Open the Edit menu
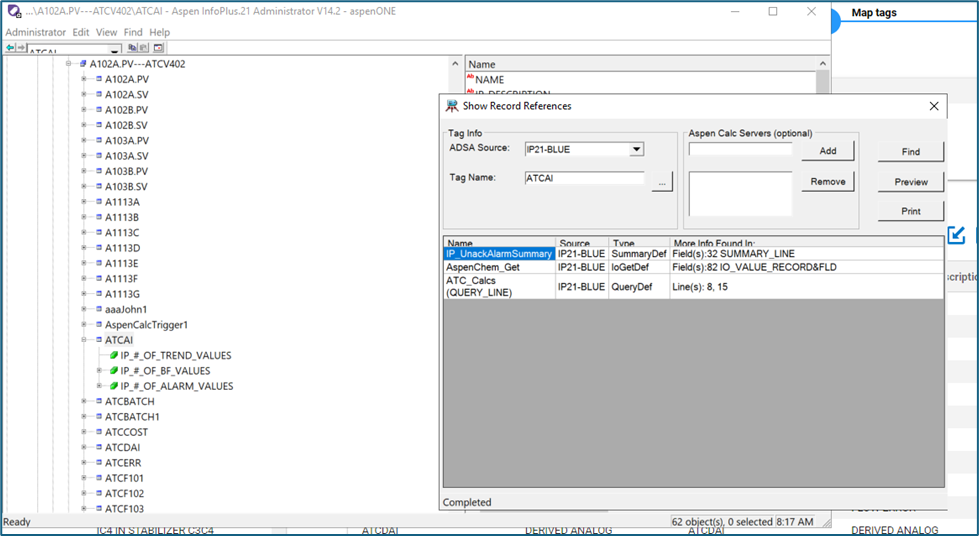 tap(81, 32)
